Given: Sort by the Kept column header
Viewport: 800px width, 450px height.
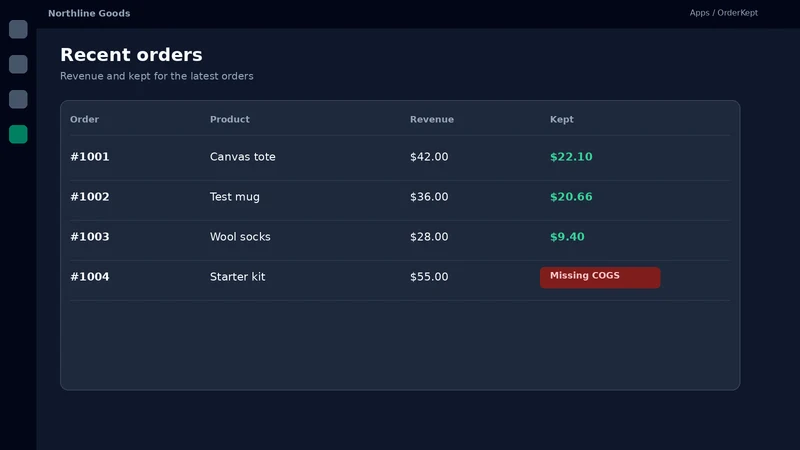Looking at the screenshot, I should [562, 119].
